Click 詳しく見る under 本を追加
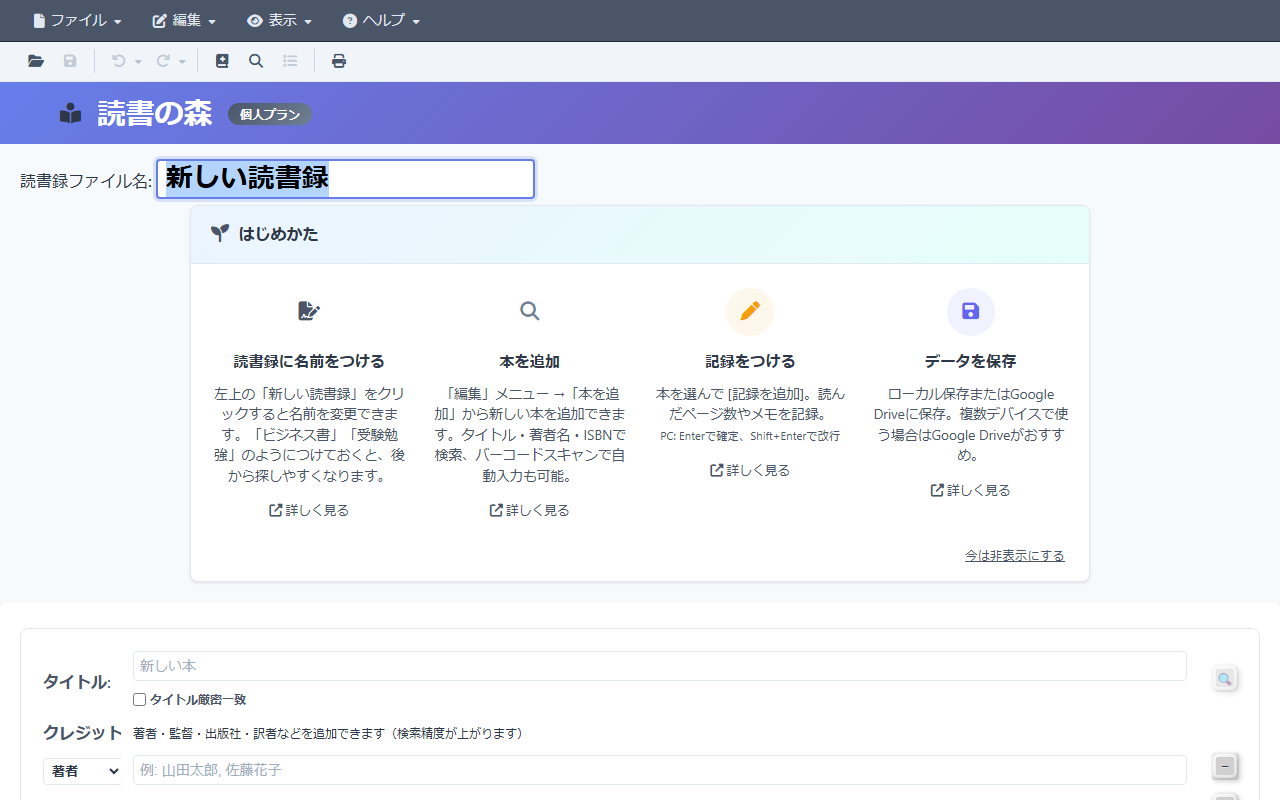Image resolution: width=1280 pixels, height=800 pixels. click(x=529, y=510)
